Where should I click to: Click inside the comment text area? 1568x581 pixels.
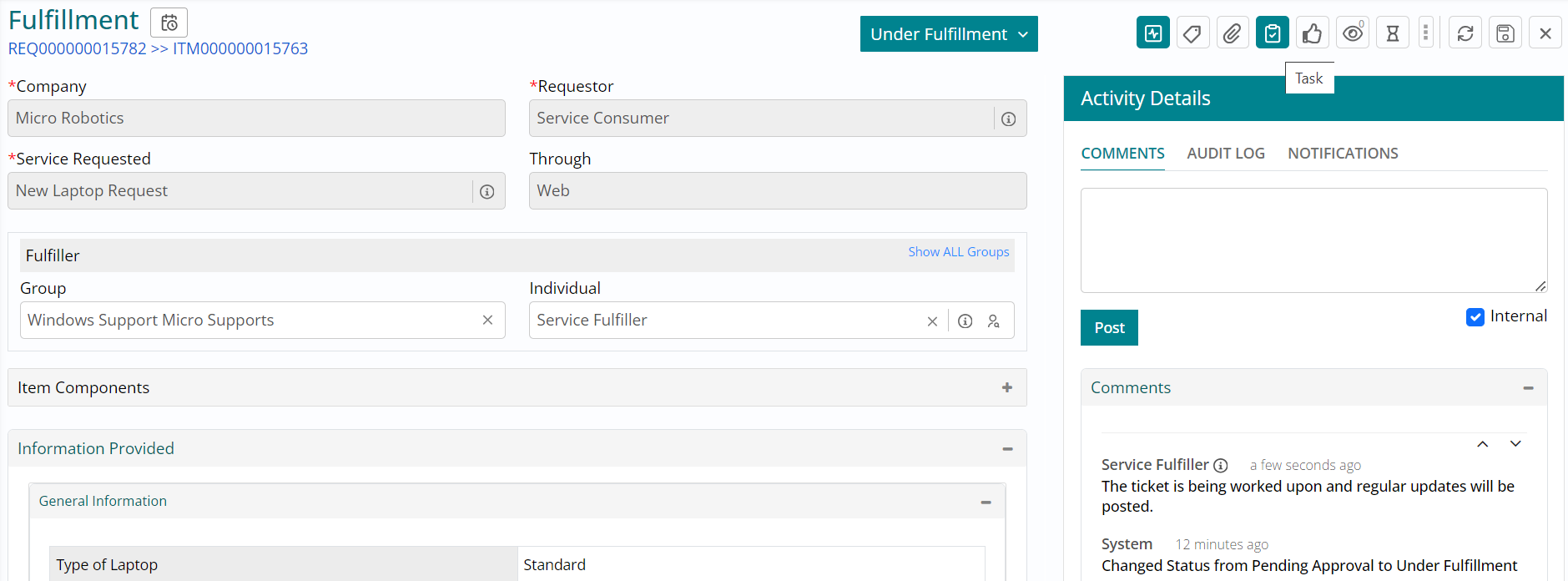1313,240
